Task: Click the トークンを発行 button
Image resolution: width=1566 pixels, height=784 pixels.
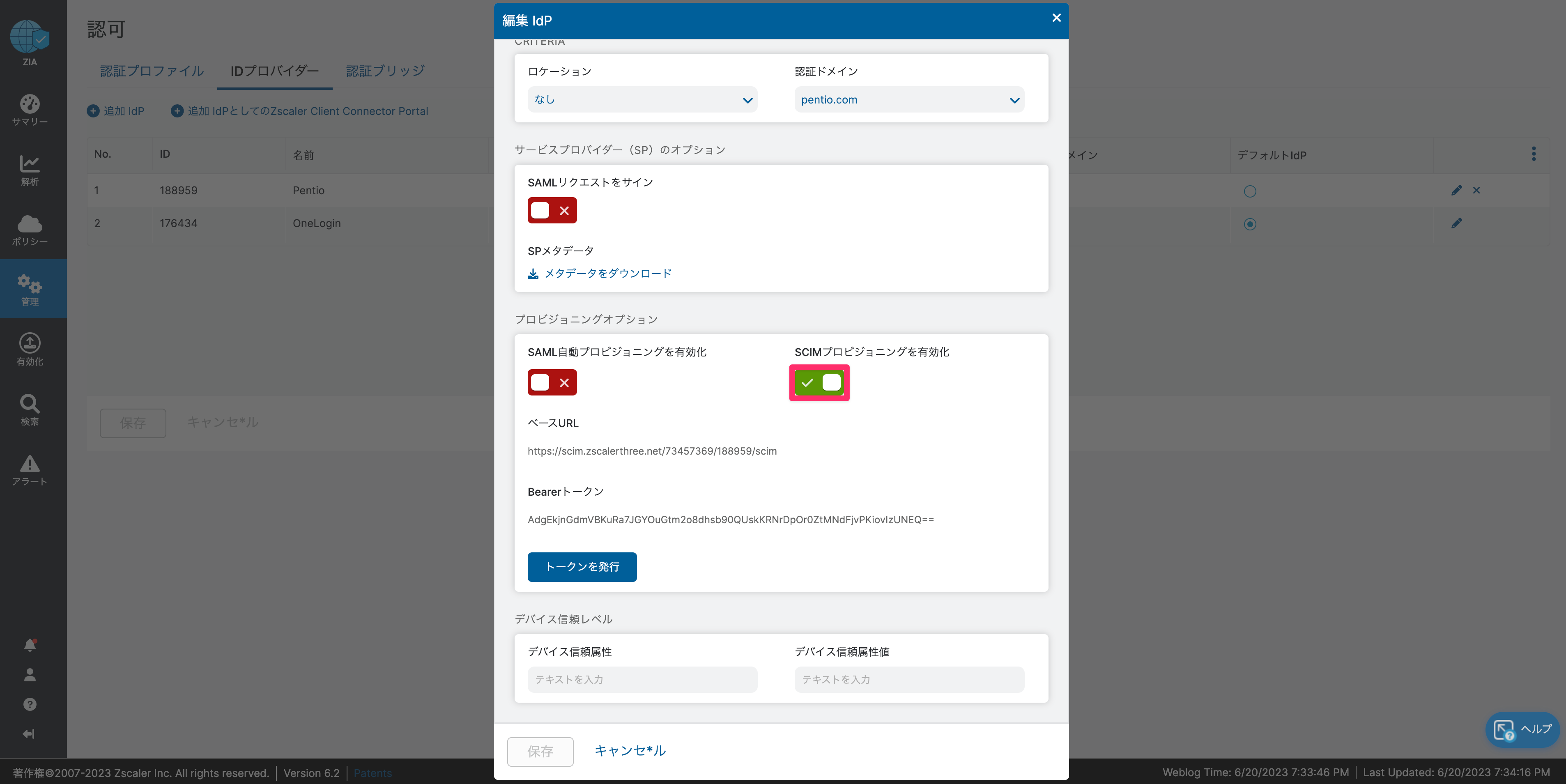Action: tap(582, 567)
